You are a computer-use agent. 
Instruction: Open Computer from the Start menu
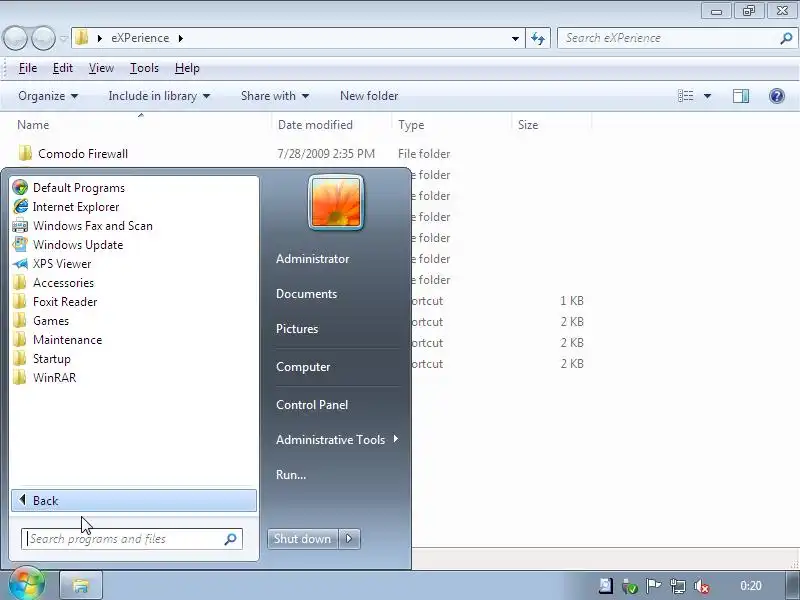tap(303, 367)
